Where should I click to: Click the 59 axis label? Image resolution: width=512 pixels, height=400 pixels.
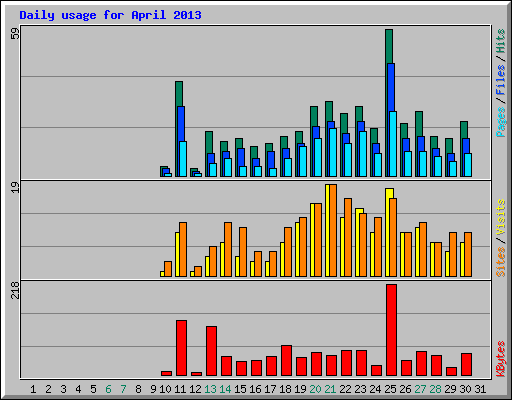(x=15, y=34)
